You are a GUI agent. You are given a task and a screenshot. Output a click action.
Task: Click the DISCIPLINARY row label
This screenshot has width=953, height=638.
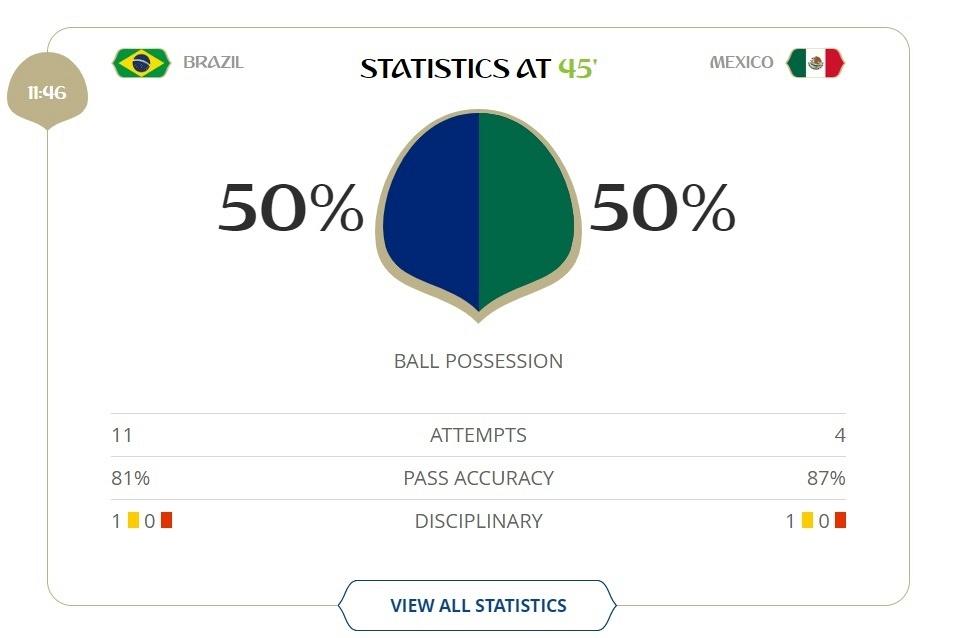[x=478, y=521]
